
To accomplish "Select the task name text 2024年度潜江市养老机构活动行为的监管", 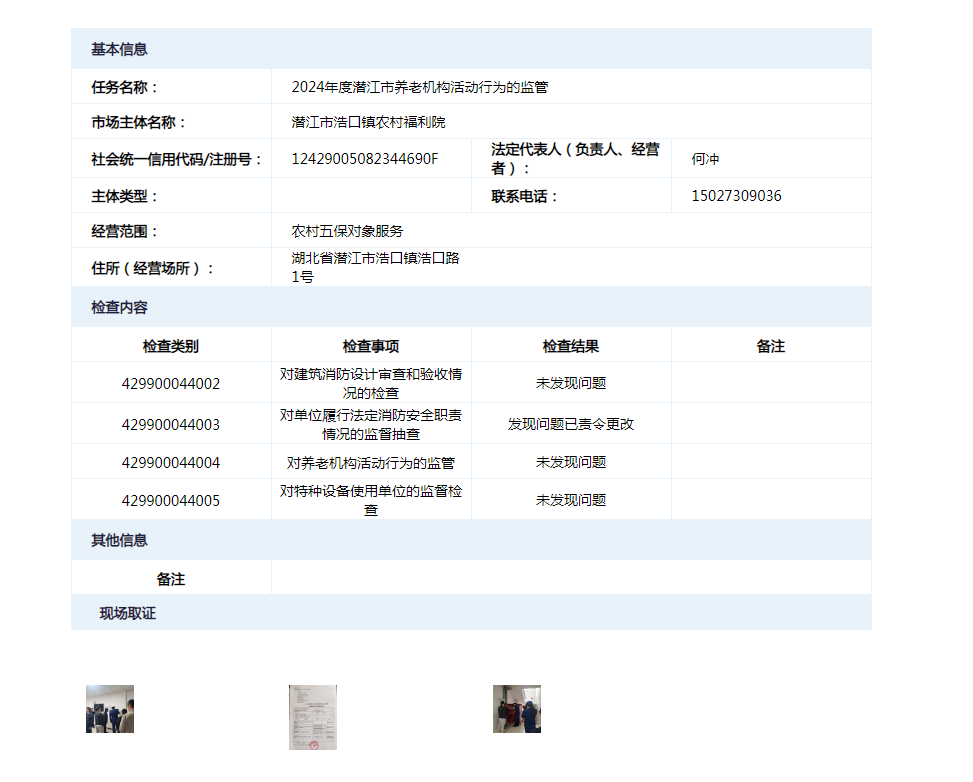I will tap(420, 87).
